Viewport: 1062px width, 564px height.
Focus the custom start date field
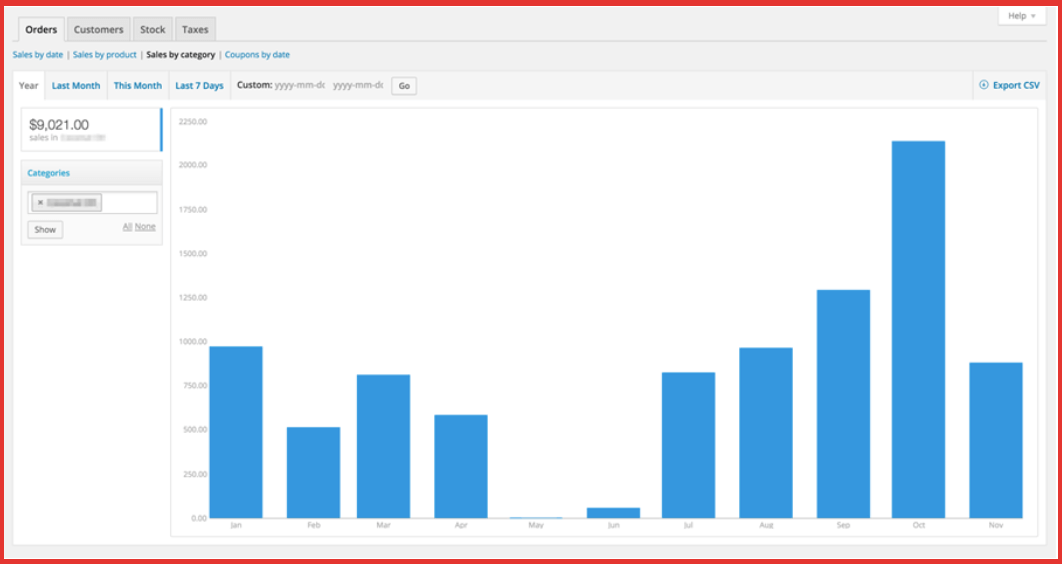tap(300, 85)
